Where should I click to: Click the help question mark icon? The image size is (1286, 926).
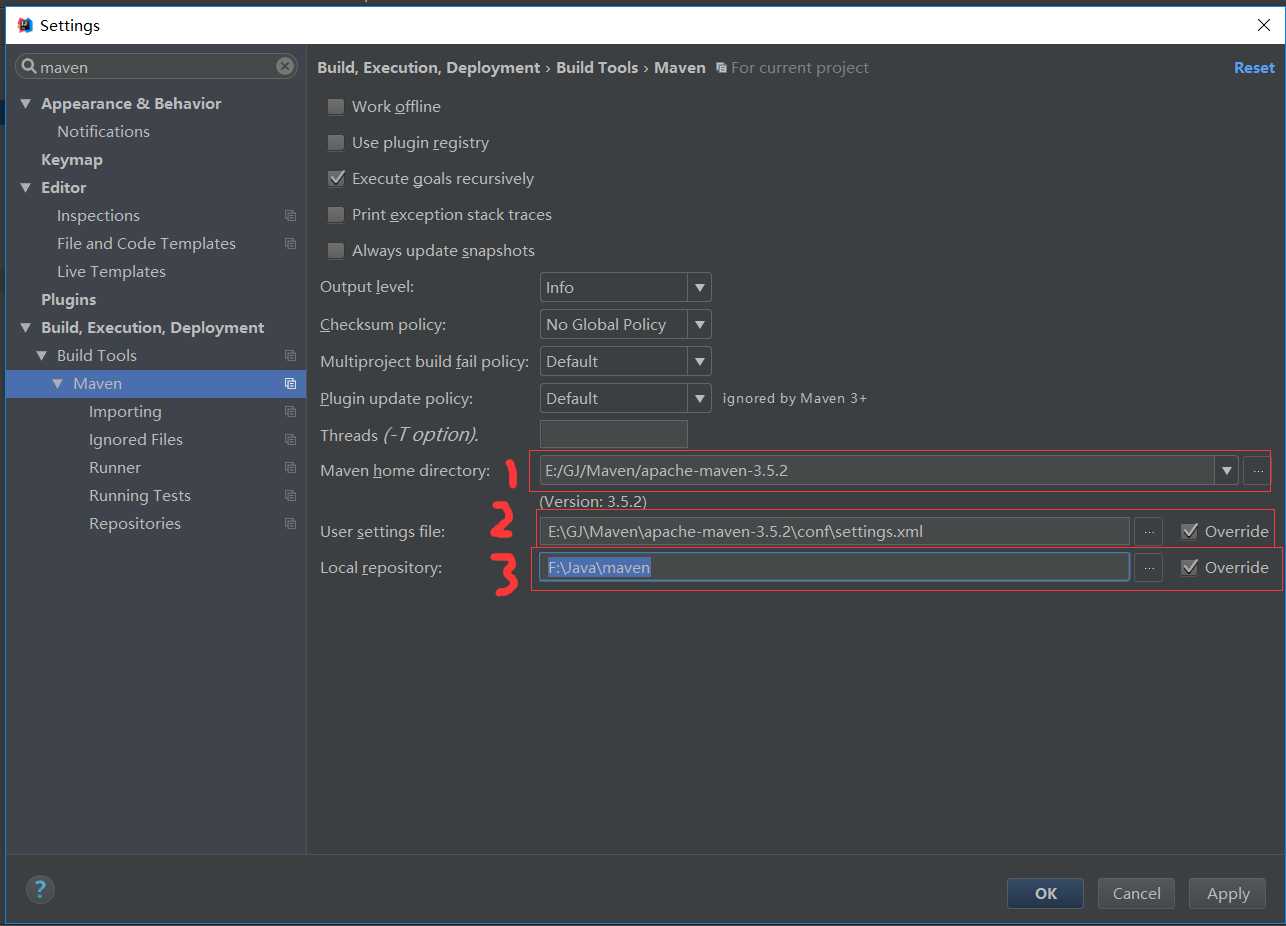(40, 889)
